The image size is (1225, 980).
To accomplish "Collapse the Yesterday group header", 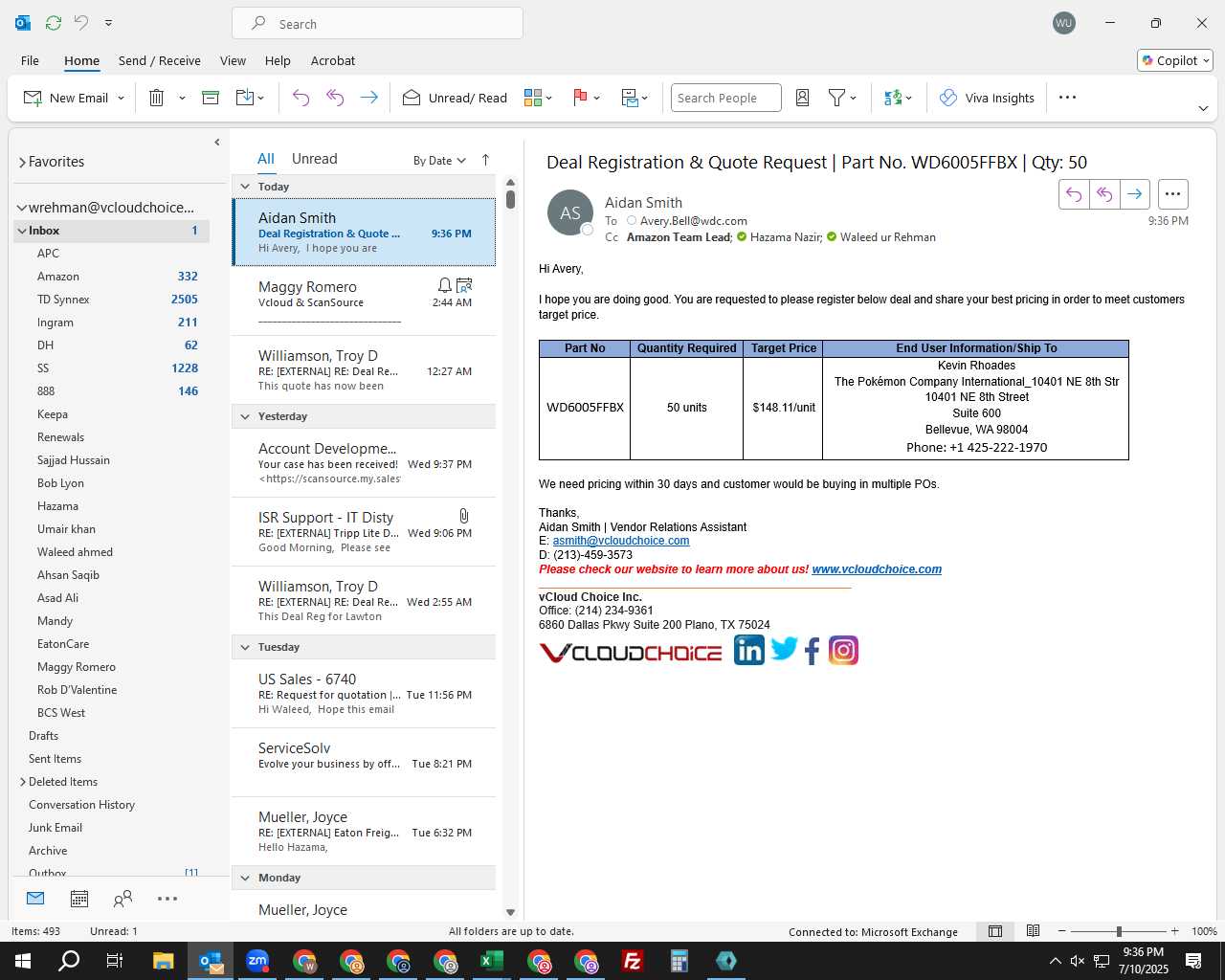I will pyautogui.click(x=245, y=416).
